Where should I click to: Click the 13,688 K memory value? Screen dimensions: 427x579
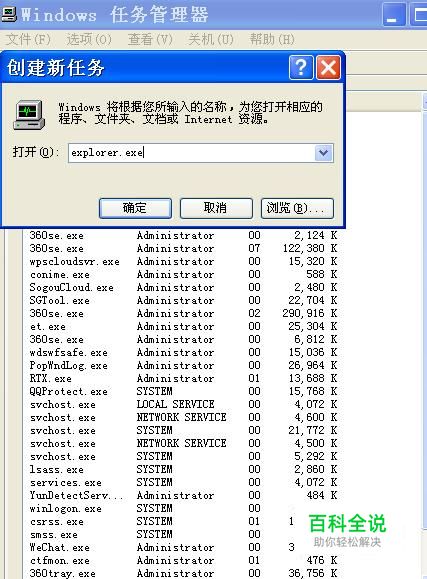[x=313, y=378]
